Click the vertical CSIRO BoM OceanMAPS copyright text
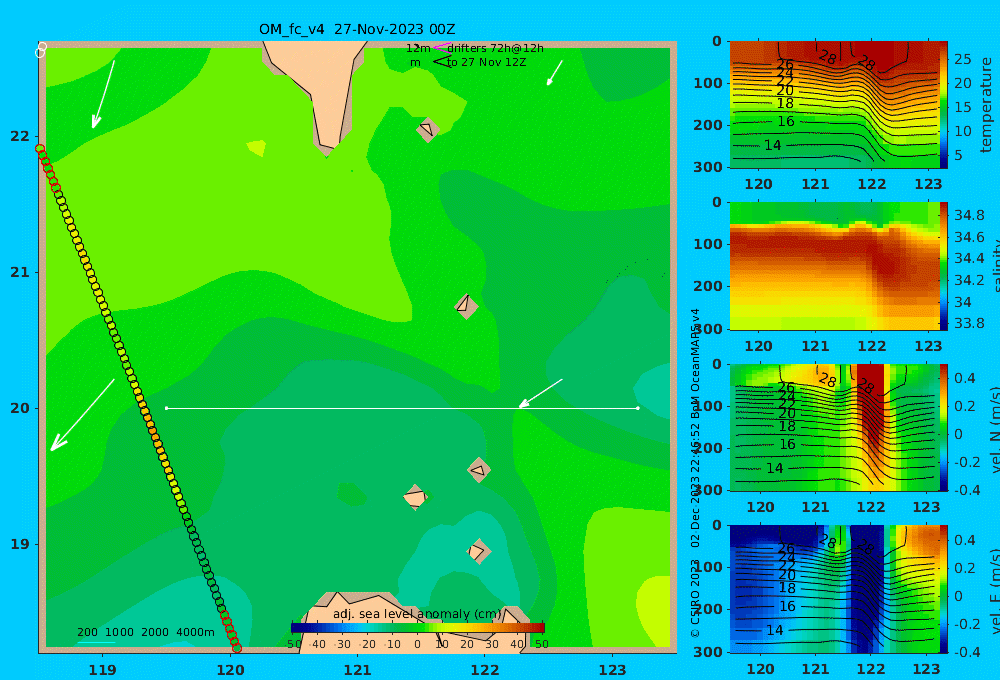Image resolution: width=1000 pixels, height=680 pixels. pyautogui.click(x=695, y=473)
